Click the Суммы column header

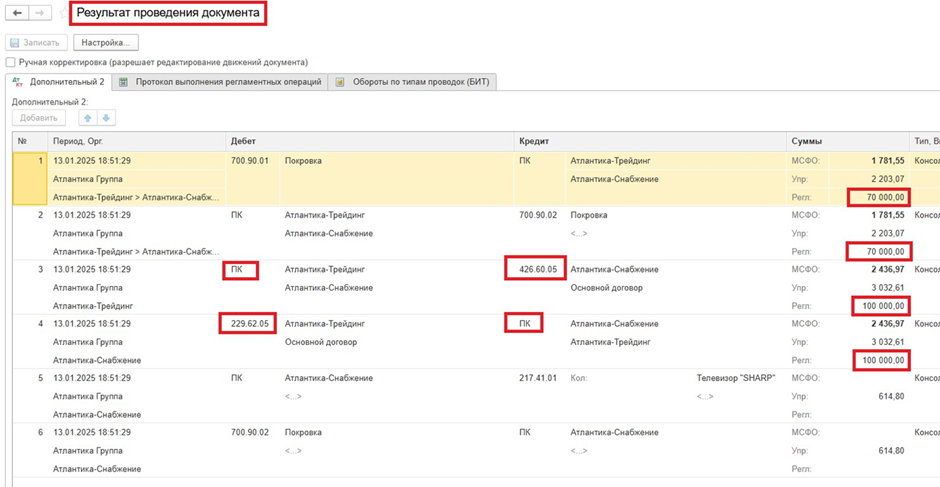click(806, 141)
